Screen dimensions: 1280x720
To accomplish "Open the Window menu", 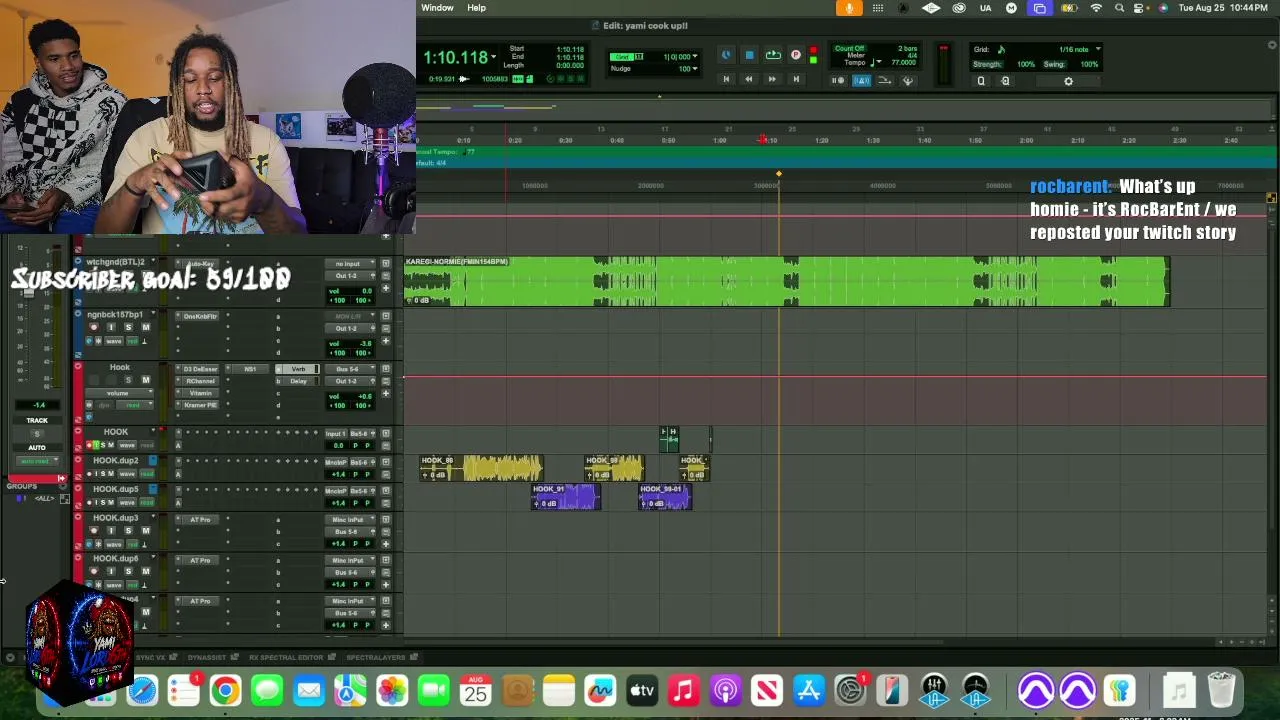I will click(x=437, y=8).
